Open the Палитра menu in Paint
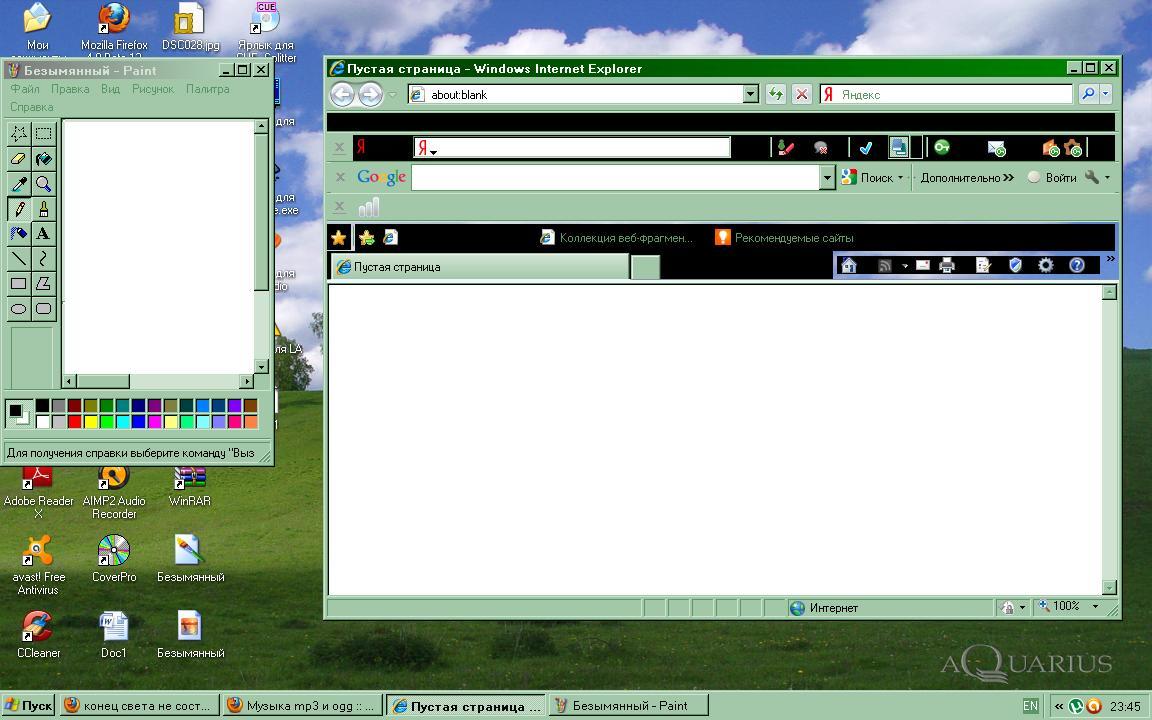This screenshot has width=1152, height=720. pos(207,89)
